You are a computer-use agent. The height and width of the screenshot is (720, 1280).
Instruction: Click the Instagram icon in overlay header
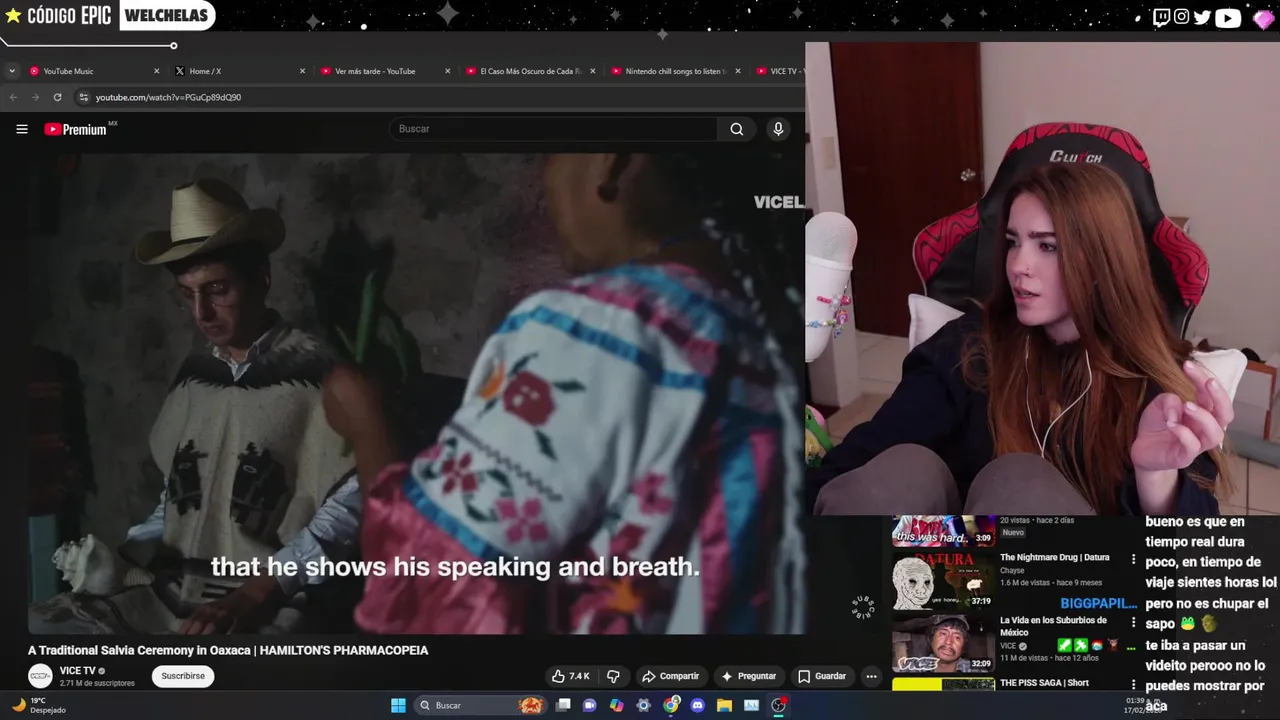[x=1182, y=17]
